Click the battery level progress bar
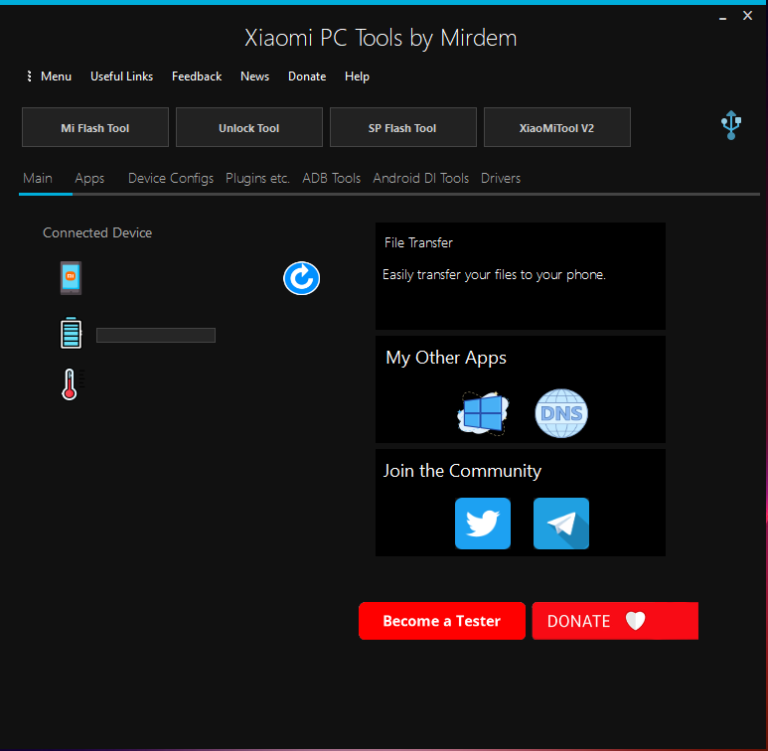This screenshot has width=768, height=751. click(x=156, y=335)
